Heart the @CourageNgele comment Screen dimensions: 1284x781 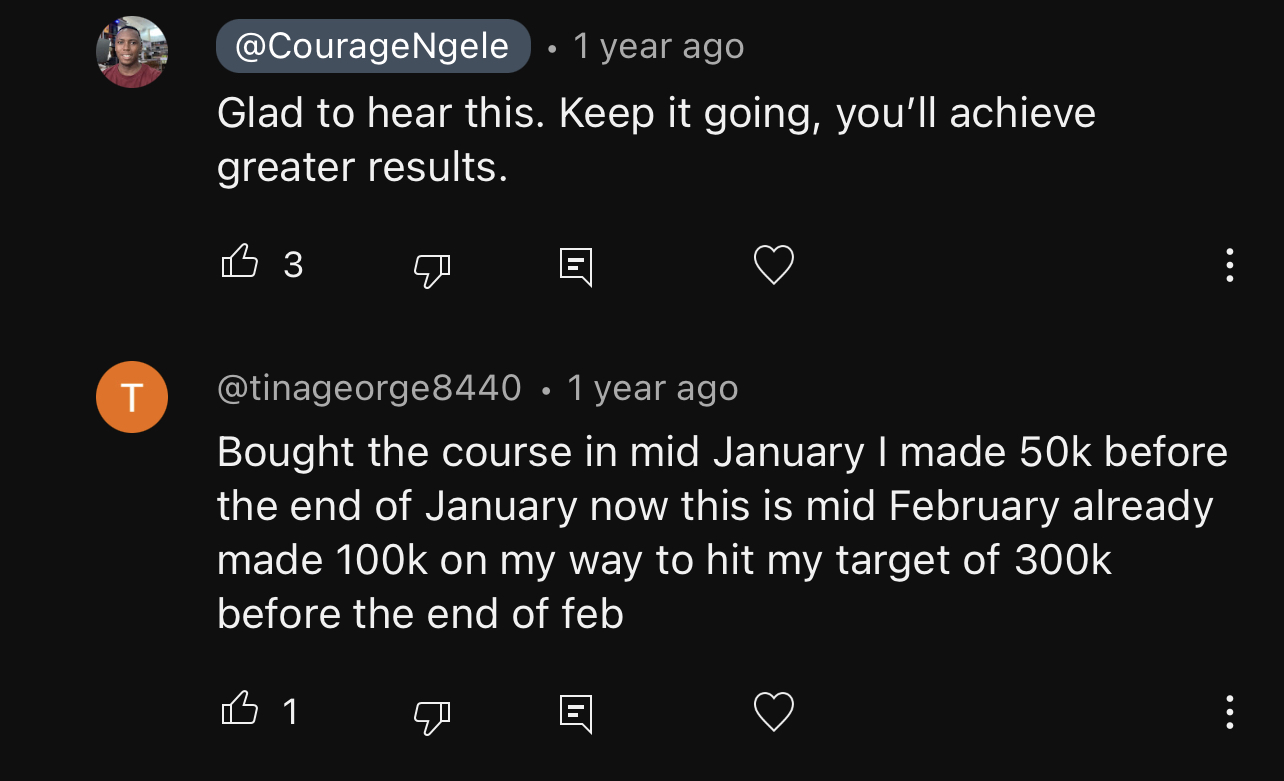point(773,265)
